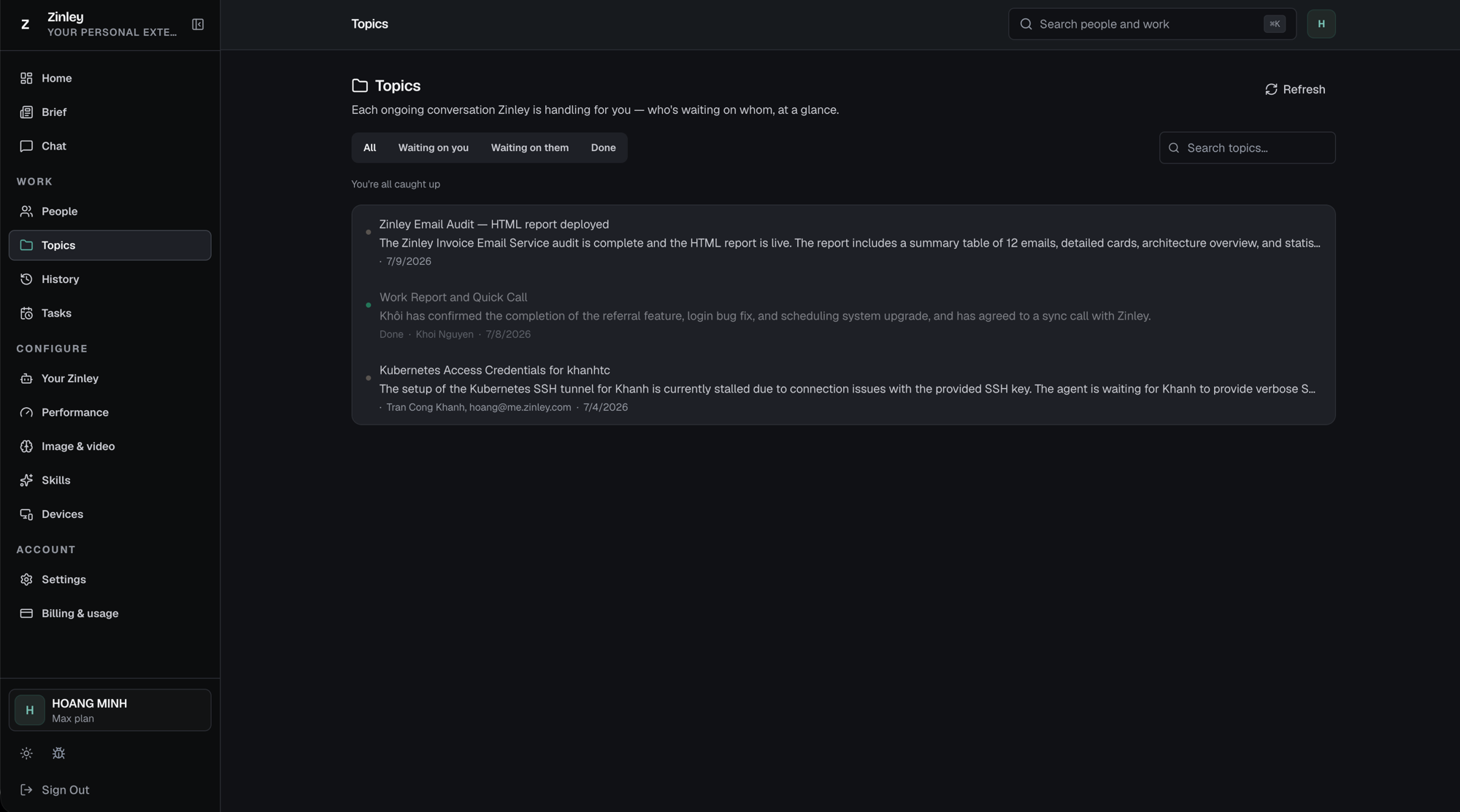Click the Sign Out arrow icon
The width and height of the screenshot is (1460, 812).
[26, 789]
